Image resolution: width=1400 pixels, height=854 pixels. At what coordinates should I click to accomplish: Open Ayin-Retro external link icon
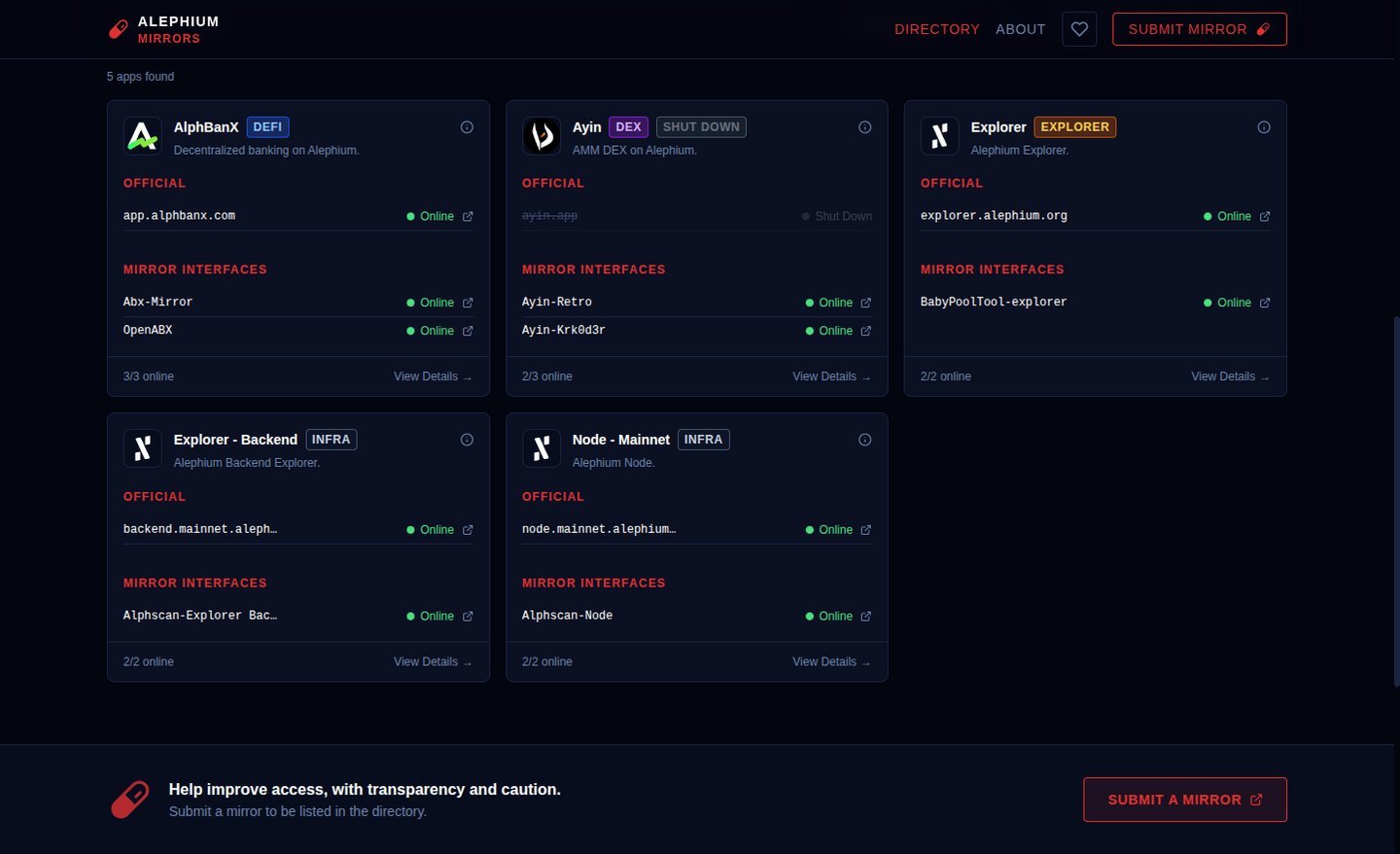tap(866, 302)
